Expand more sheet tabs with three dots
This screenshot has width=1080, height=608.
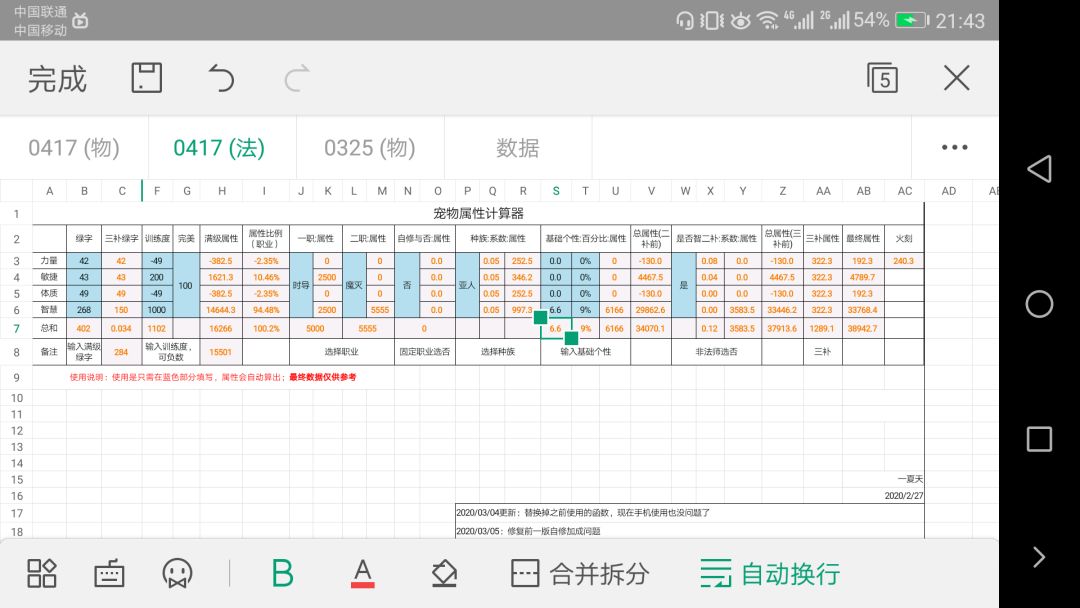[x=955, y=147]
